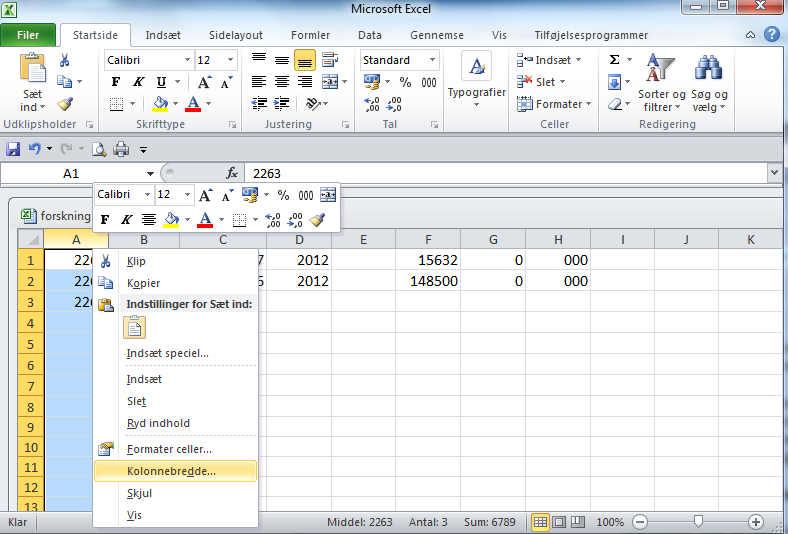Open the Filer backstage button

[28, 35]
